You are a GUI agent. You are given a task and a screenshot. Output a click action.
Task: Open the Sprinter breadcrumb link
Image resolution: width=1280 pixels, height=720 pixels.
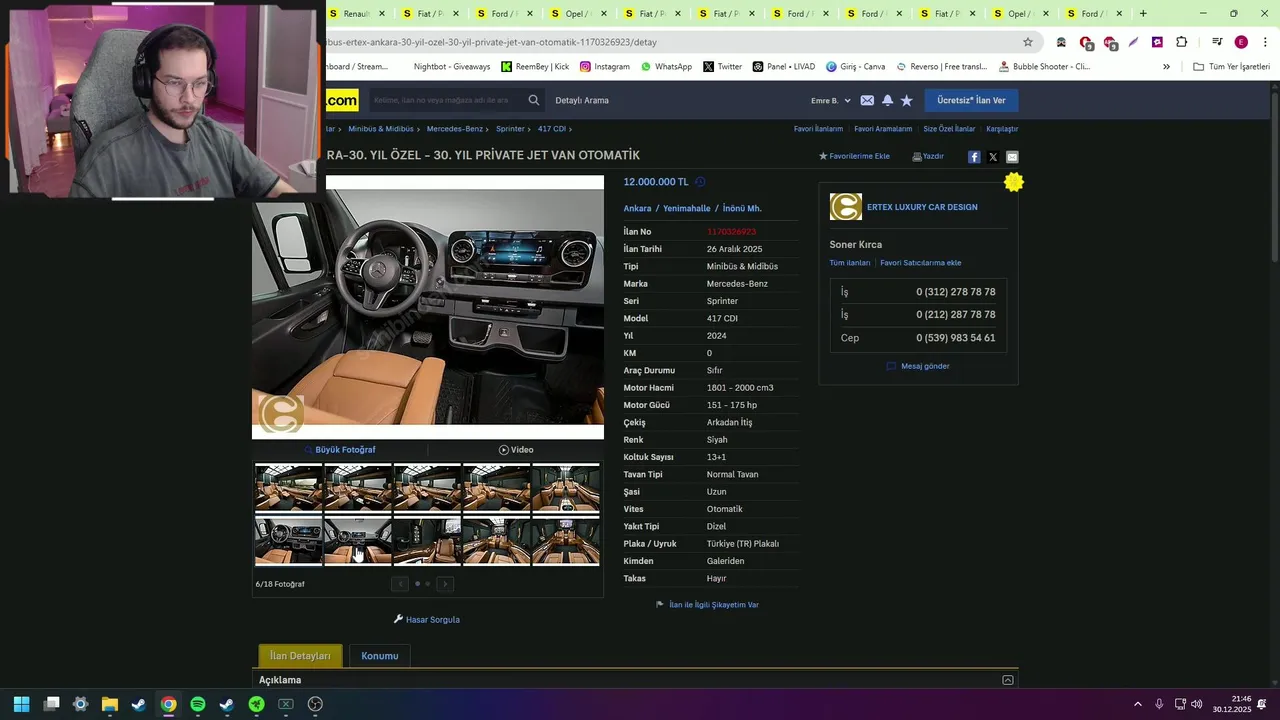pos(510,129)
